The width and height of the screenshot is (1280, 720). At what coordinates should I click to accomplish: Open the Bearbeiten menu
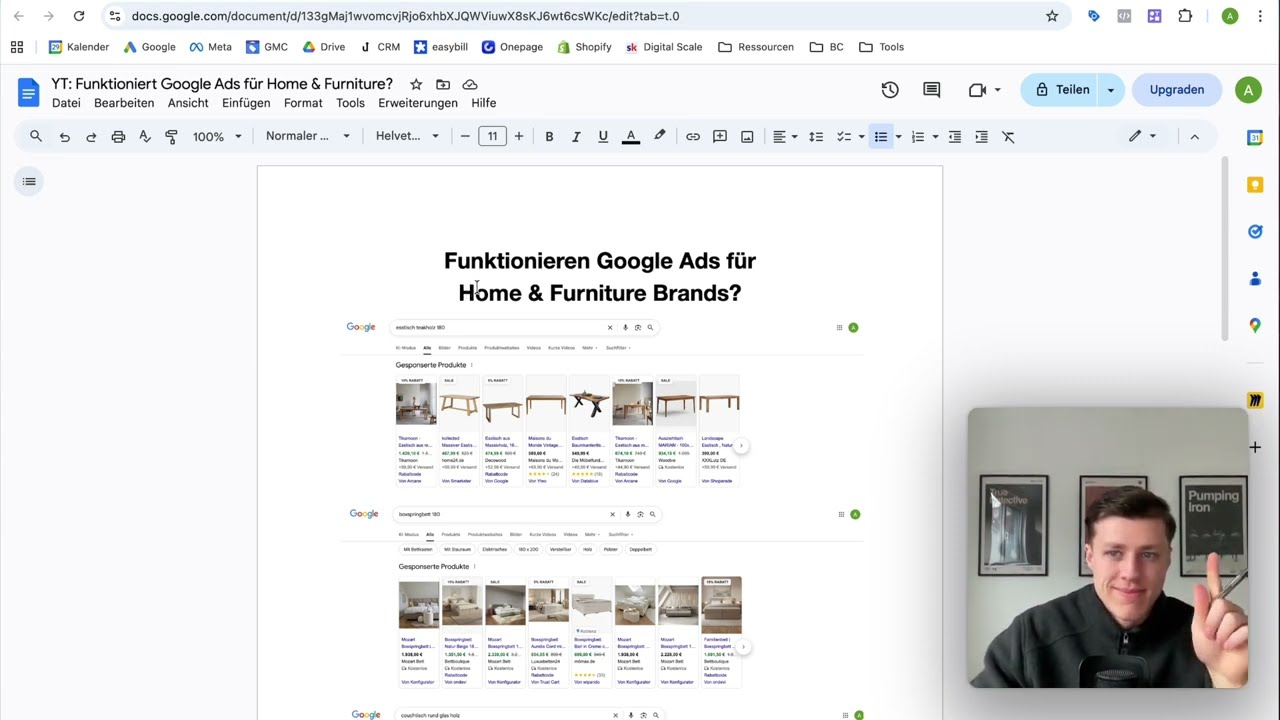[124, 103]
